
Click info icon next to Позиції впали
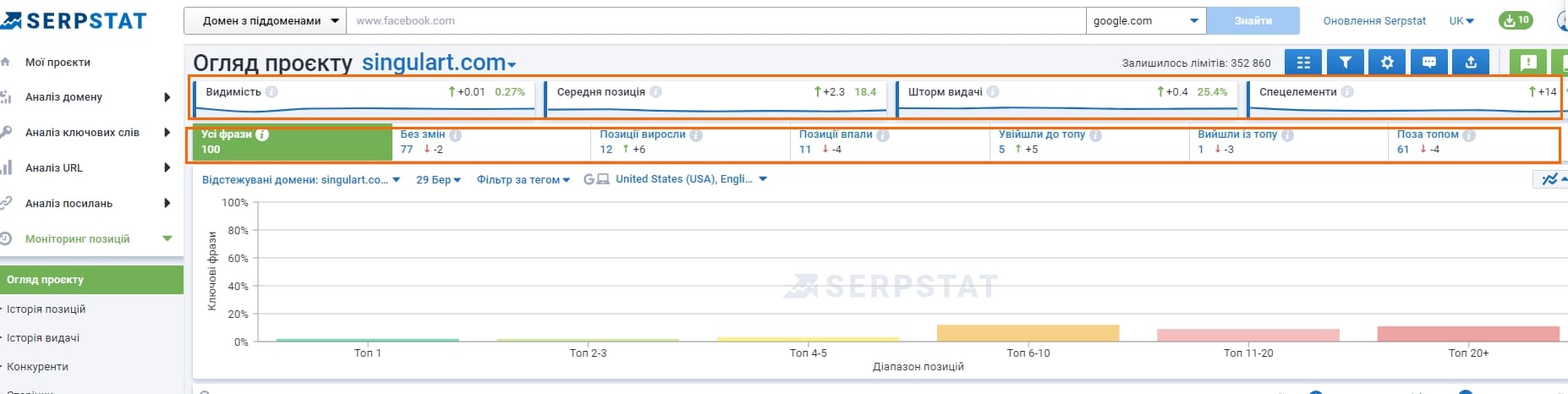[883, 135]
